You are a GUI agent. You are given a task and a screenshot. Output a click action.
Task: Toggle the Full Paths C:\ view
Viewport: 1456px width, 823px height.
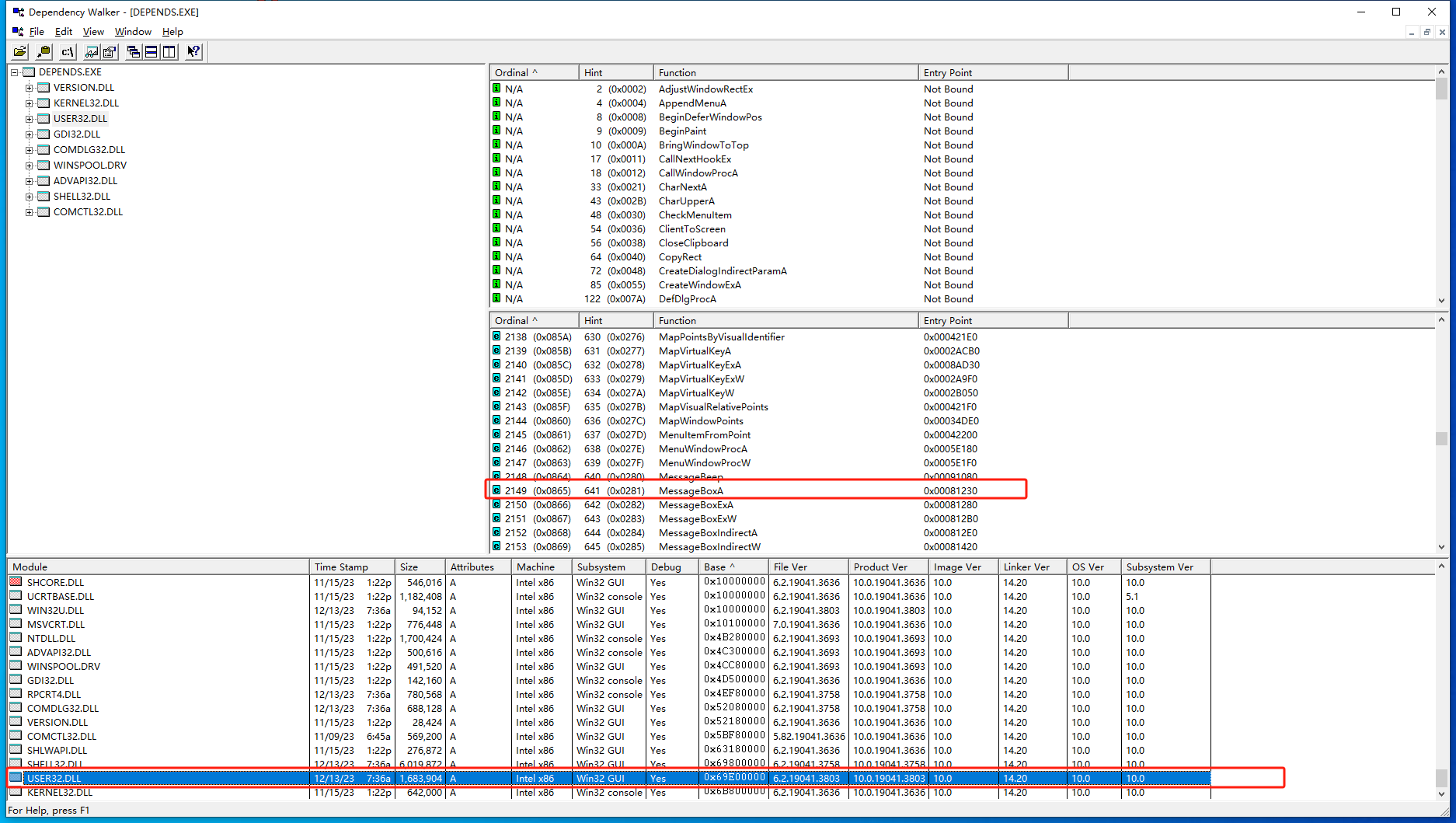click(67, 51)
